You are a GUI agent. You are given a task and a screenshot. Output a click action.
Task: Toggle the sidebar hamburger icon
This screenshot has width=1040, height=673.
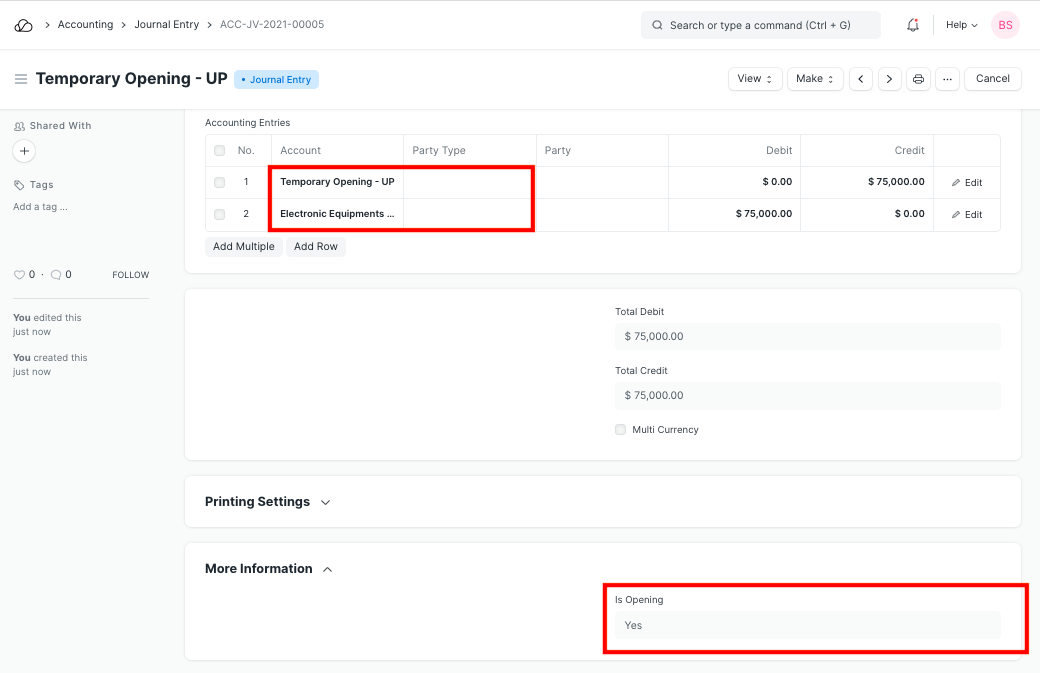coord(21,79)
